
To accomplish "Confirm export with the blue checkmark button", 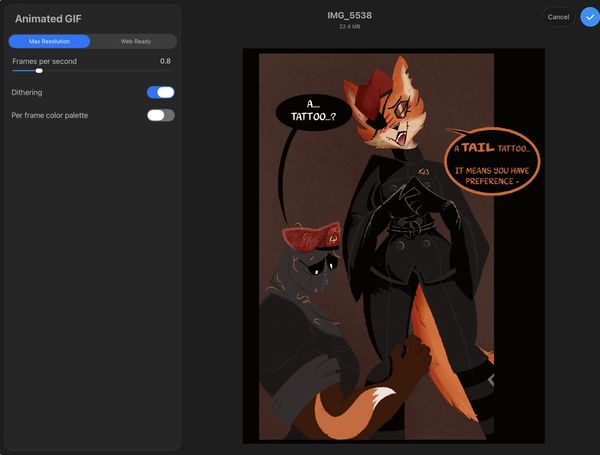I will pos(590,17).
